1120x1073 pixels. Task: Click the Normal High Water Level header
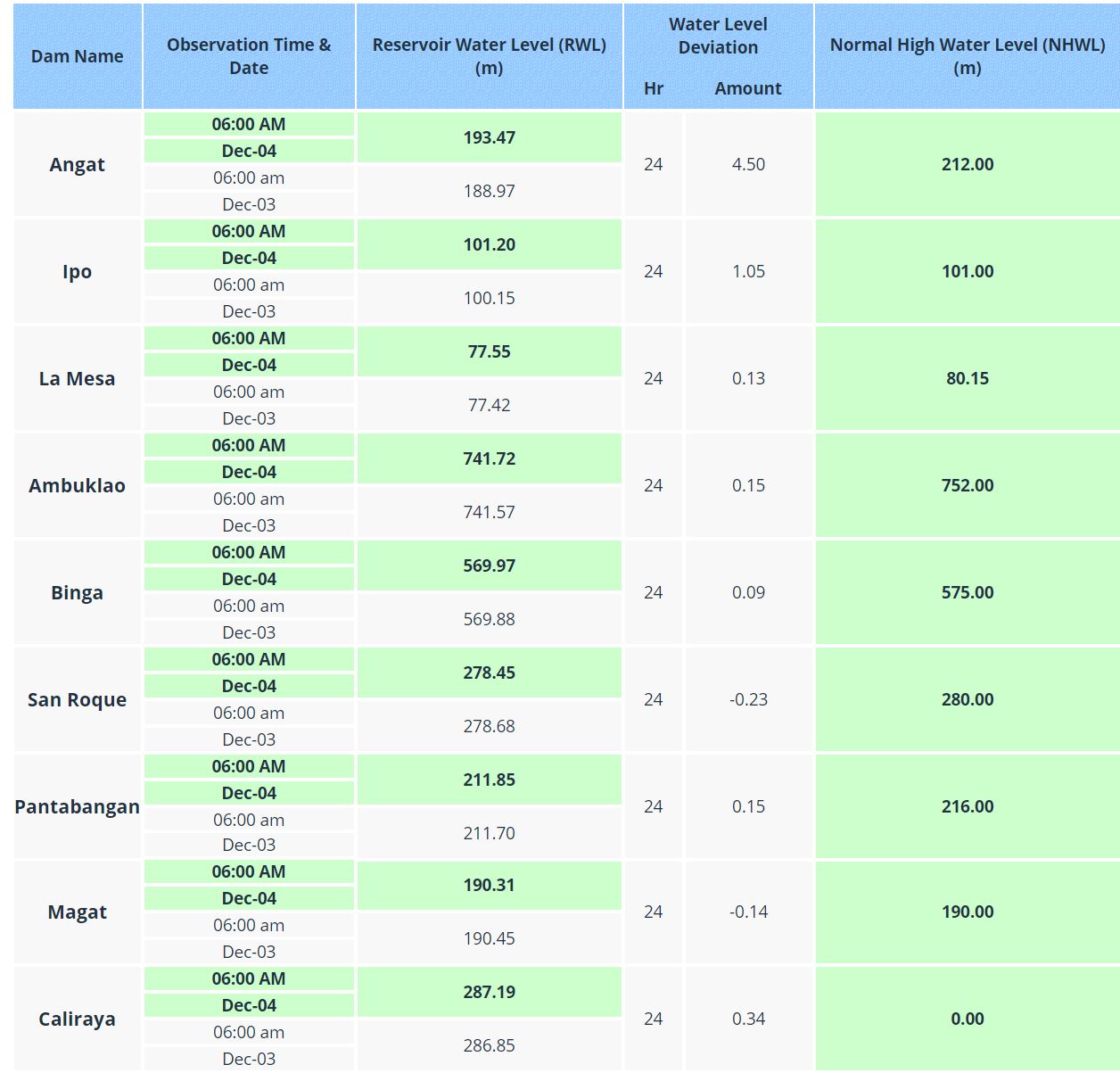click(967, 56)
